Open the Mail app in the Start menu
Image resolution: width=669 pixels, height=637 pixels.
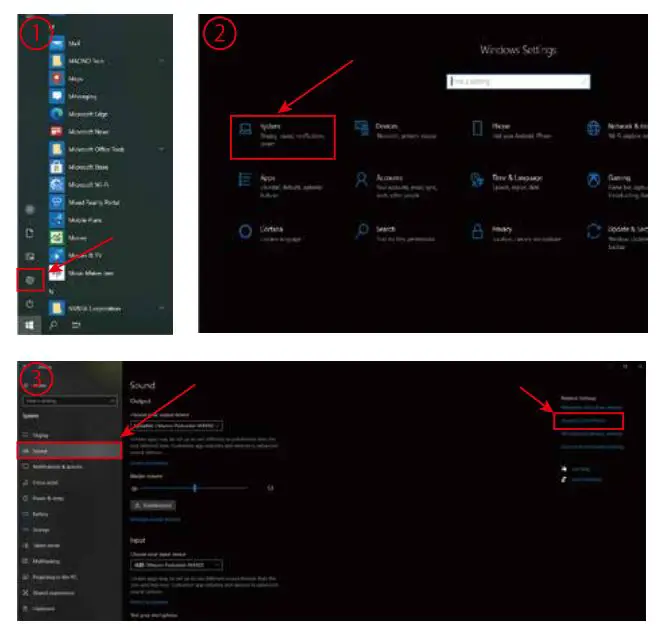pos(65,43)
